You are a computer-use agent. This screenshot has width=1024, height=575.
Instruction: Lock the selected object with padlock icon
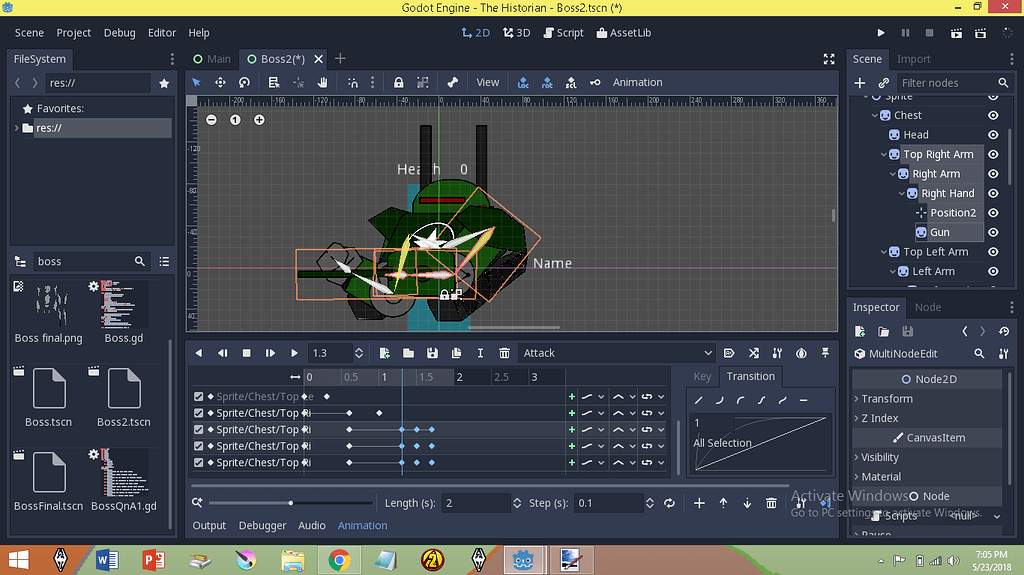398,83
